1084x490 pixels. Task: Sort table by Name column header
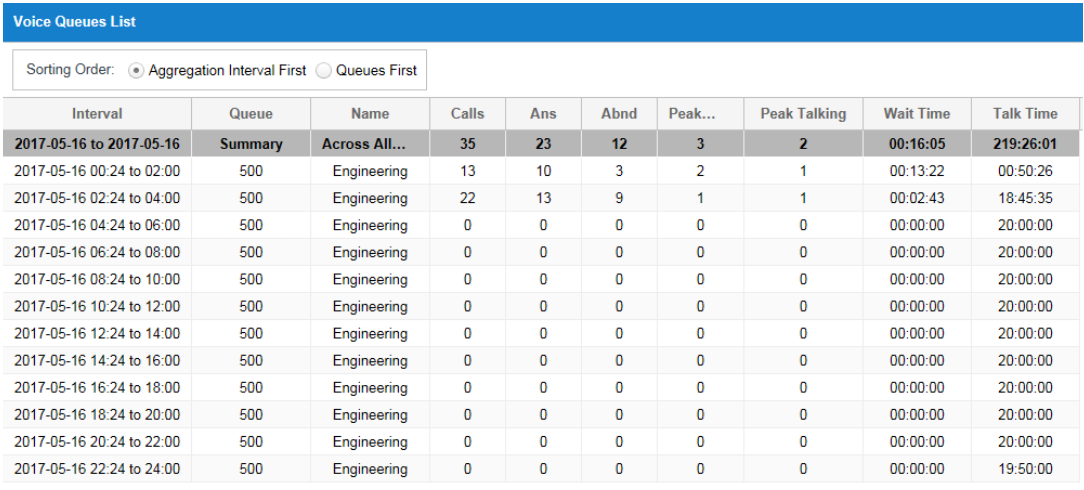370,114
